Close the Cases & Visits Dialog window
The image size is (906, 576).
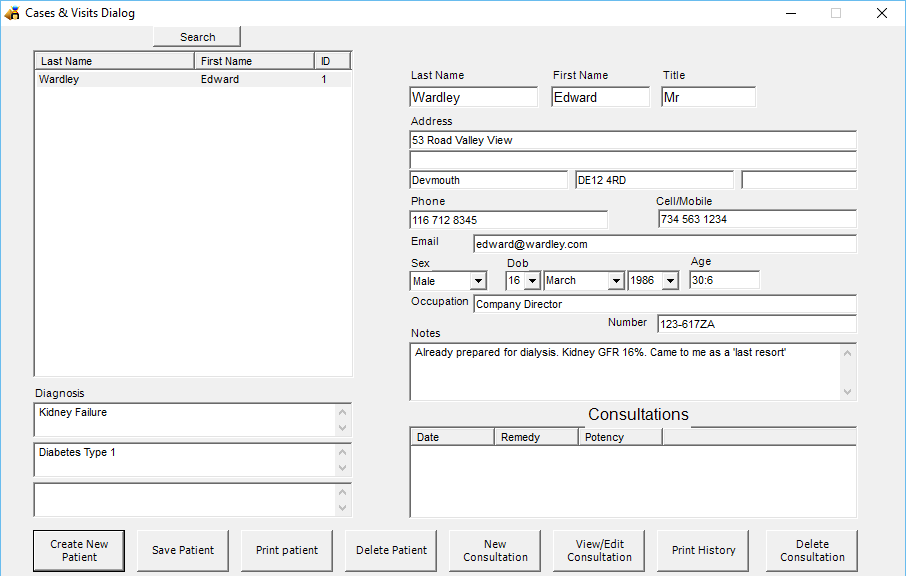point(882,13)
